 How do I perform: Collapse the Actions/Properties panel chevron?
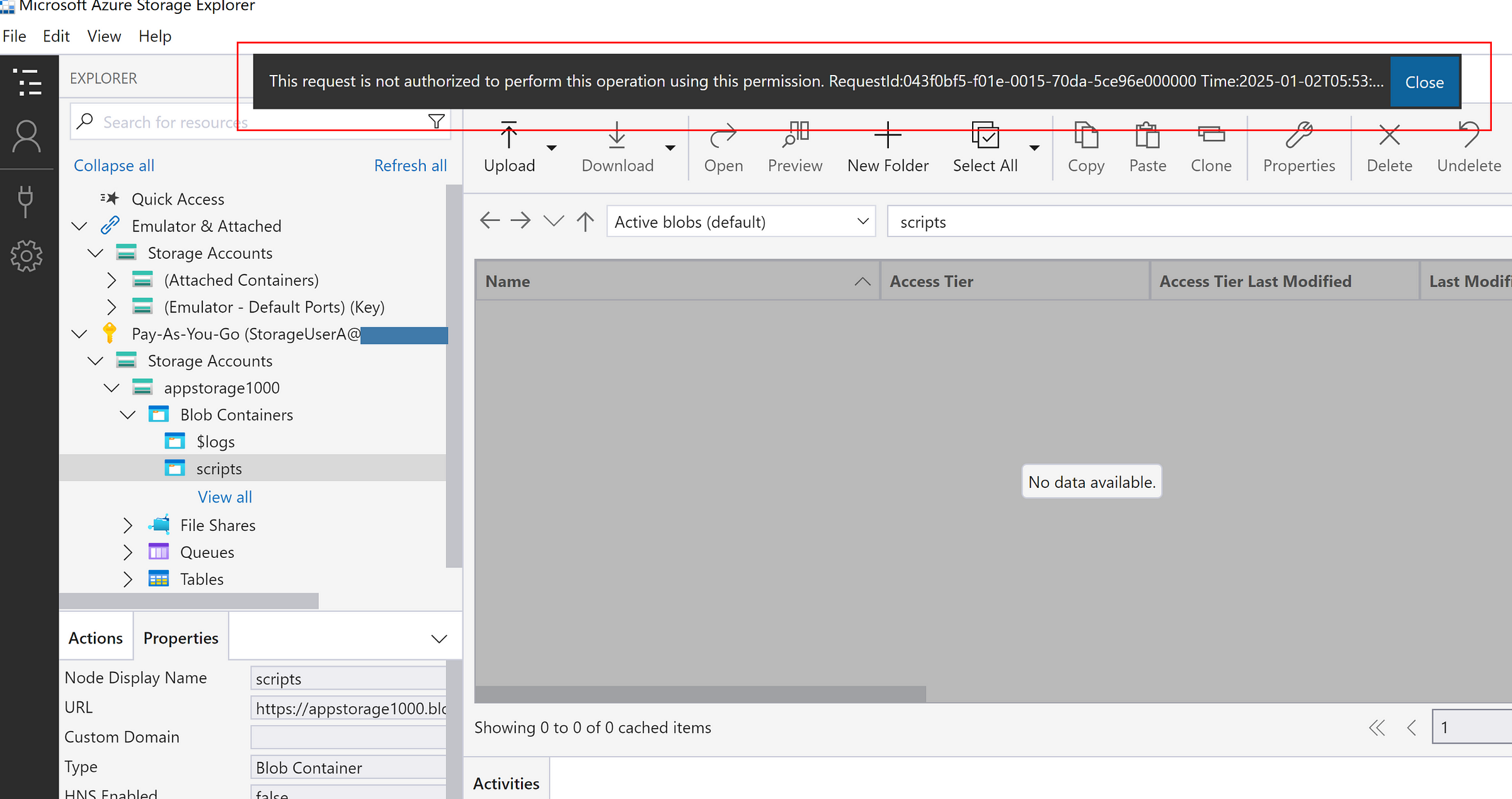pyautogui.click(x=439, y=638)
